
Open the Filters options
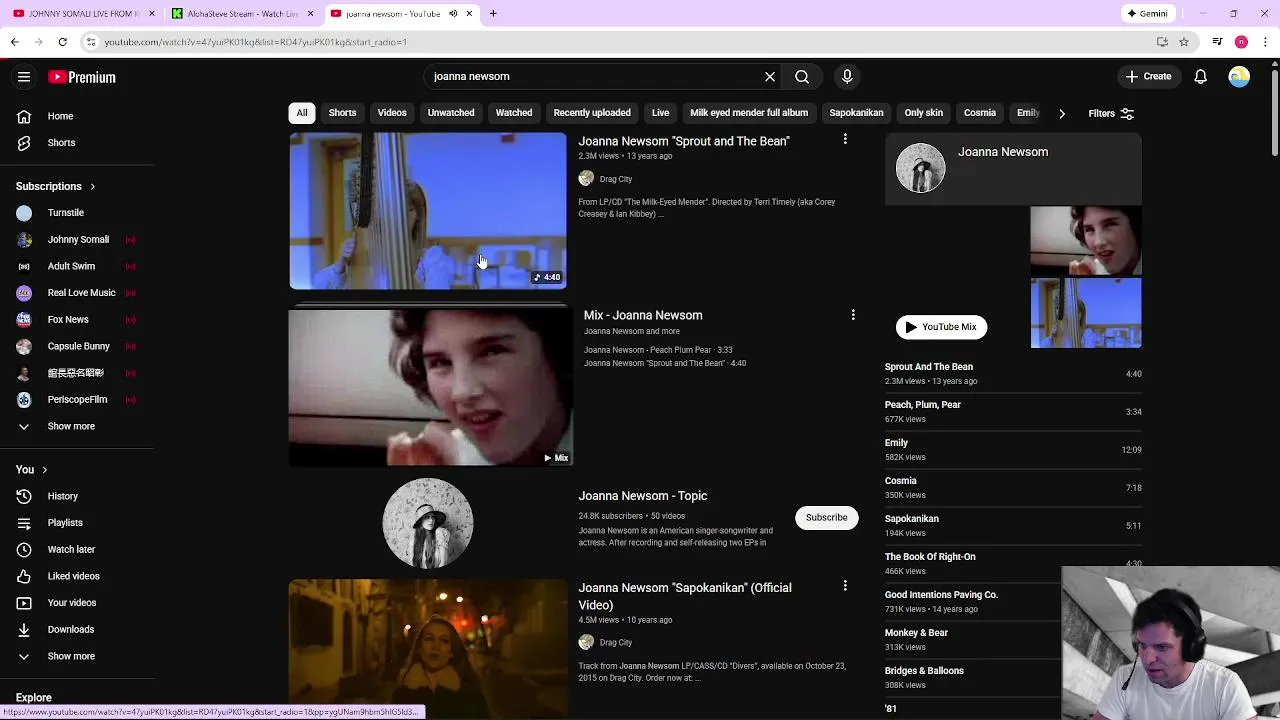coord(1111,113)
